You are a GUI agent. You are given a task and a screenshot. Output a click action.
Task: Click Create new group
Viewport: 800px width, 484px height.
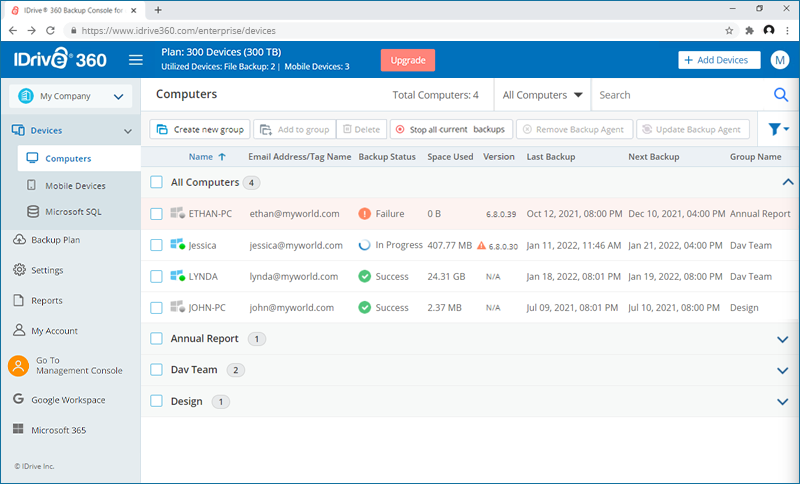[x=200, y=129]
